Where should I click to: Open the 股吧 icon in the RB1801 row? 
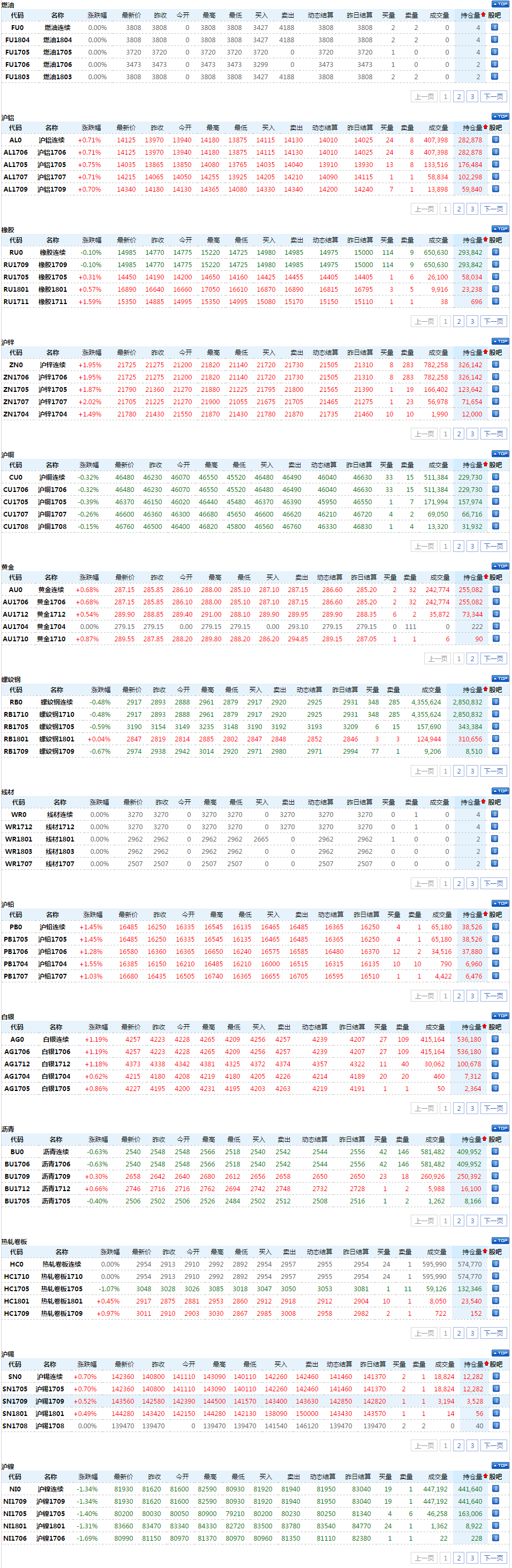click(x=495, y=738)
